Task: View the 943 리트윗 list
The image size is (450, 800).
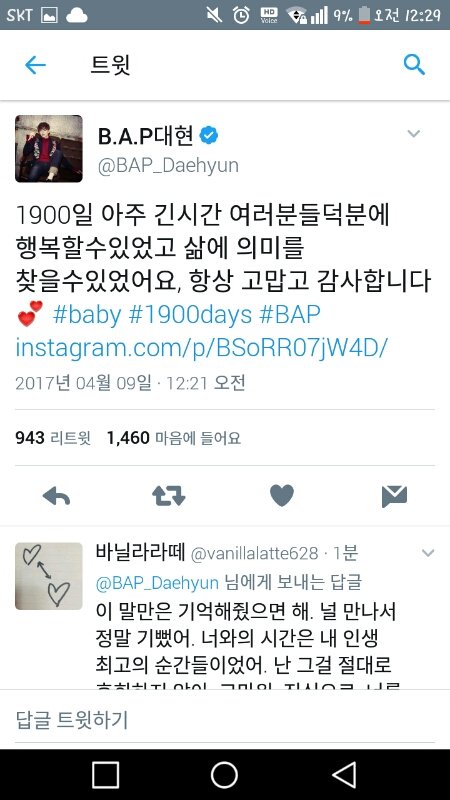Action: tap(53, 438)
